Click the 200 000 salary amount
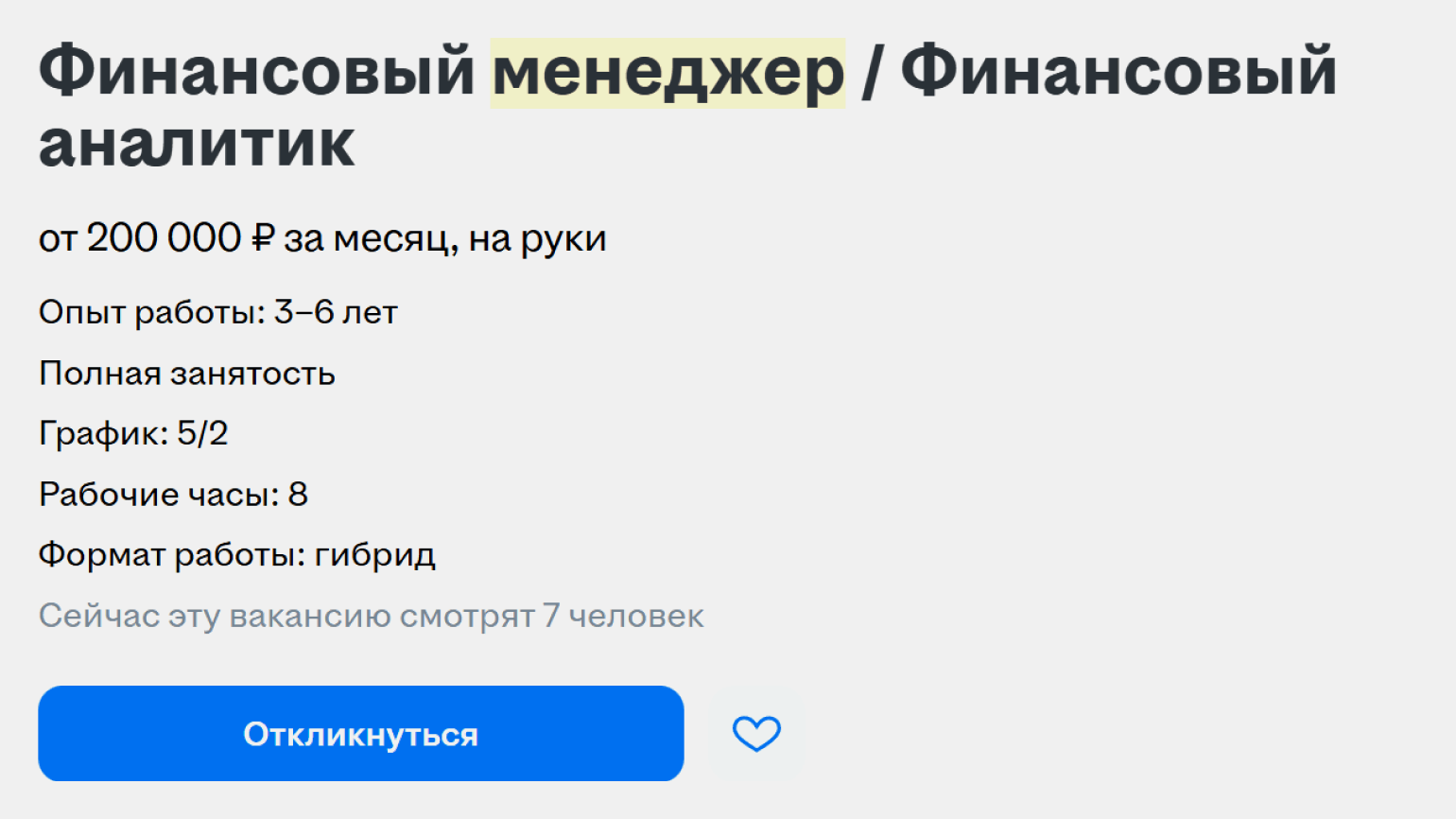 tap(164, 238)
